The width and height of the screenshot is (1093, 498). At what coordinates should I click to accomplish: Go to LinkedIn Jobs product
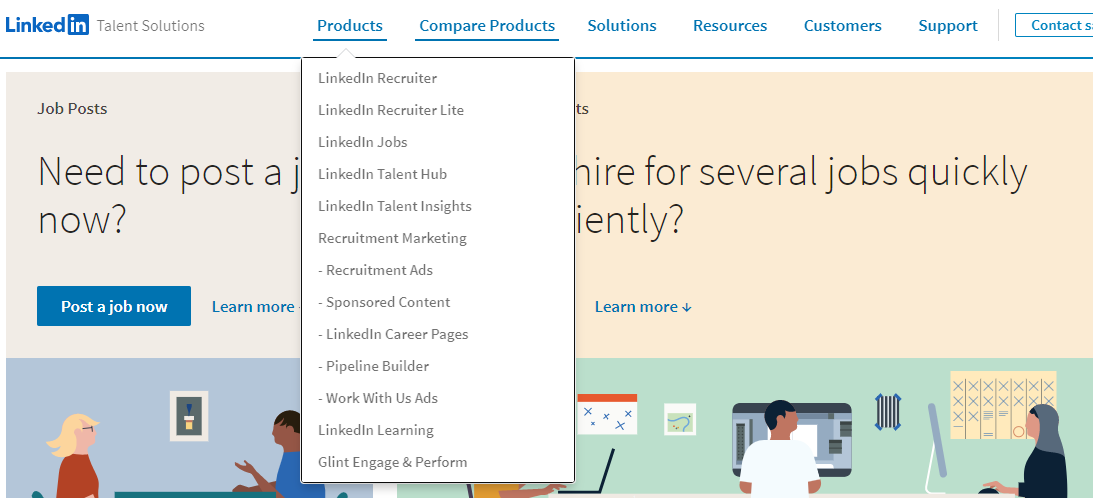(362, 142)
